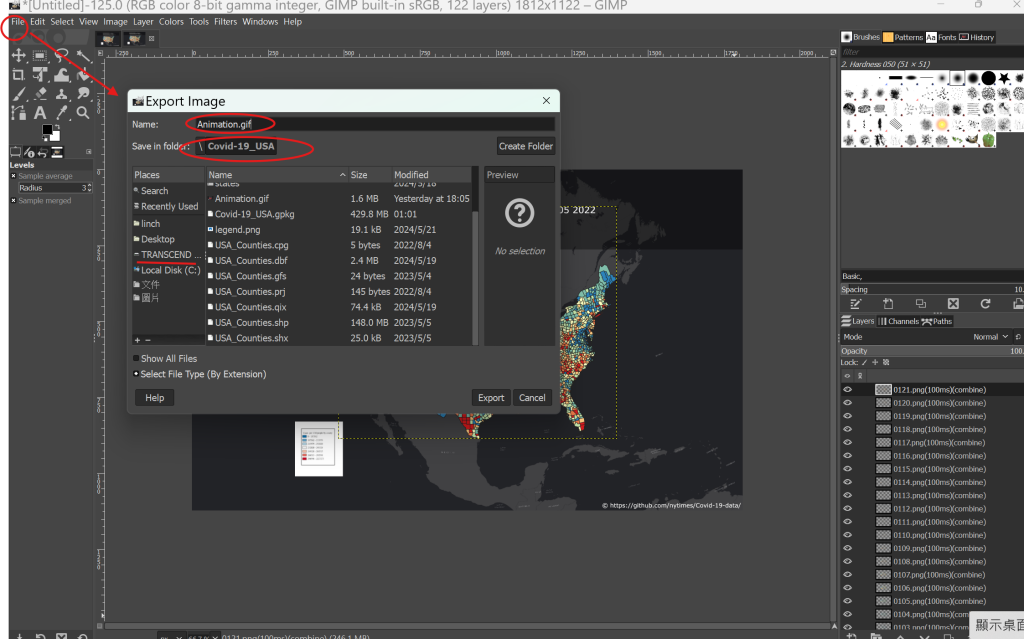Viewport: 1024px width, 639px height.
Task: Open tool options panel configuration menu
Action: coord(89,152)
